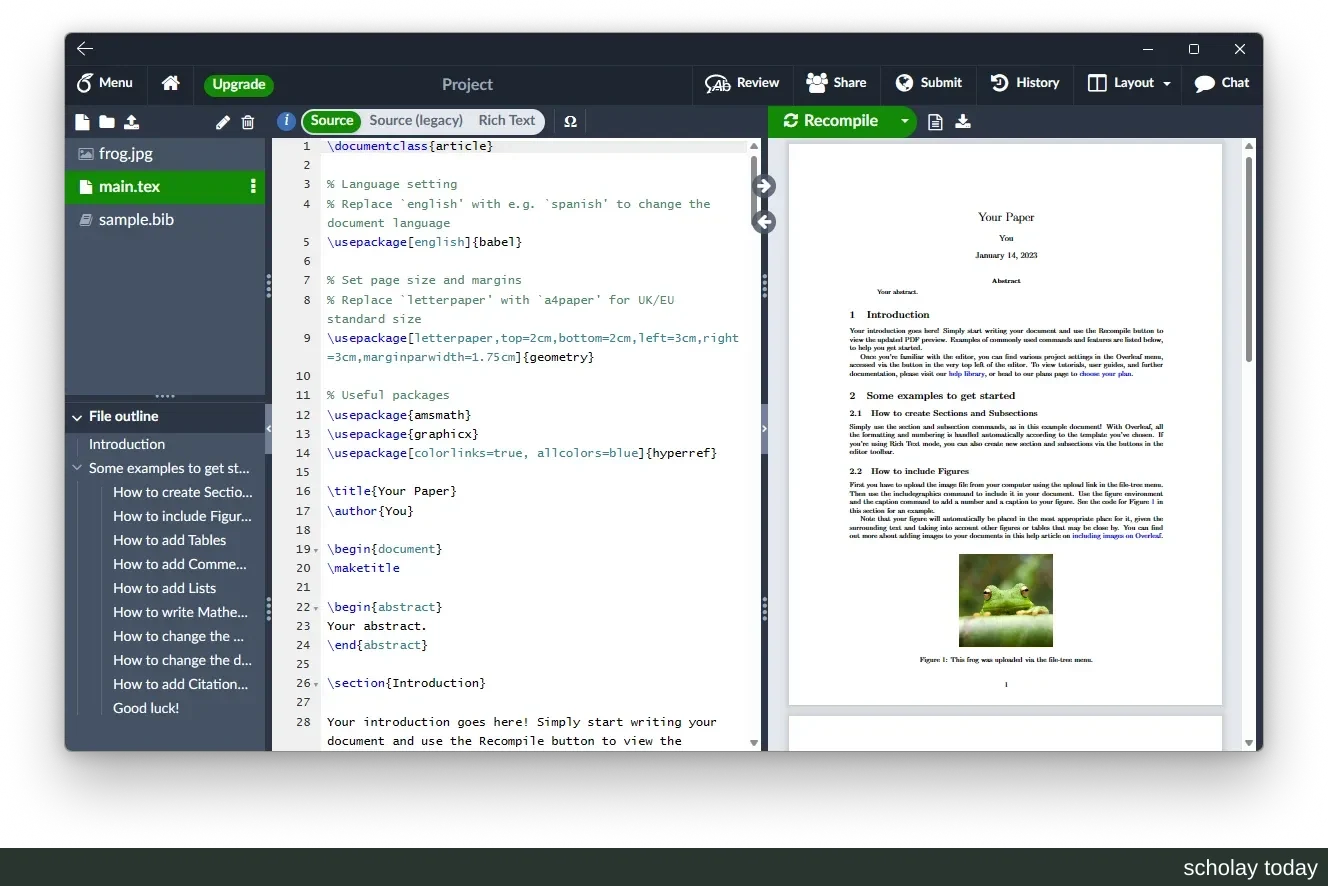Upload a file to project
The width and height of the screenshot is (1328, 886).
132,122
